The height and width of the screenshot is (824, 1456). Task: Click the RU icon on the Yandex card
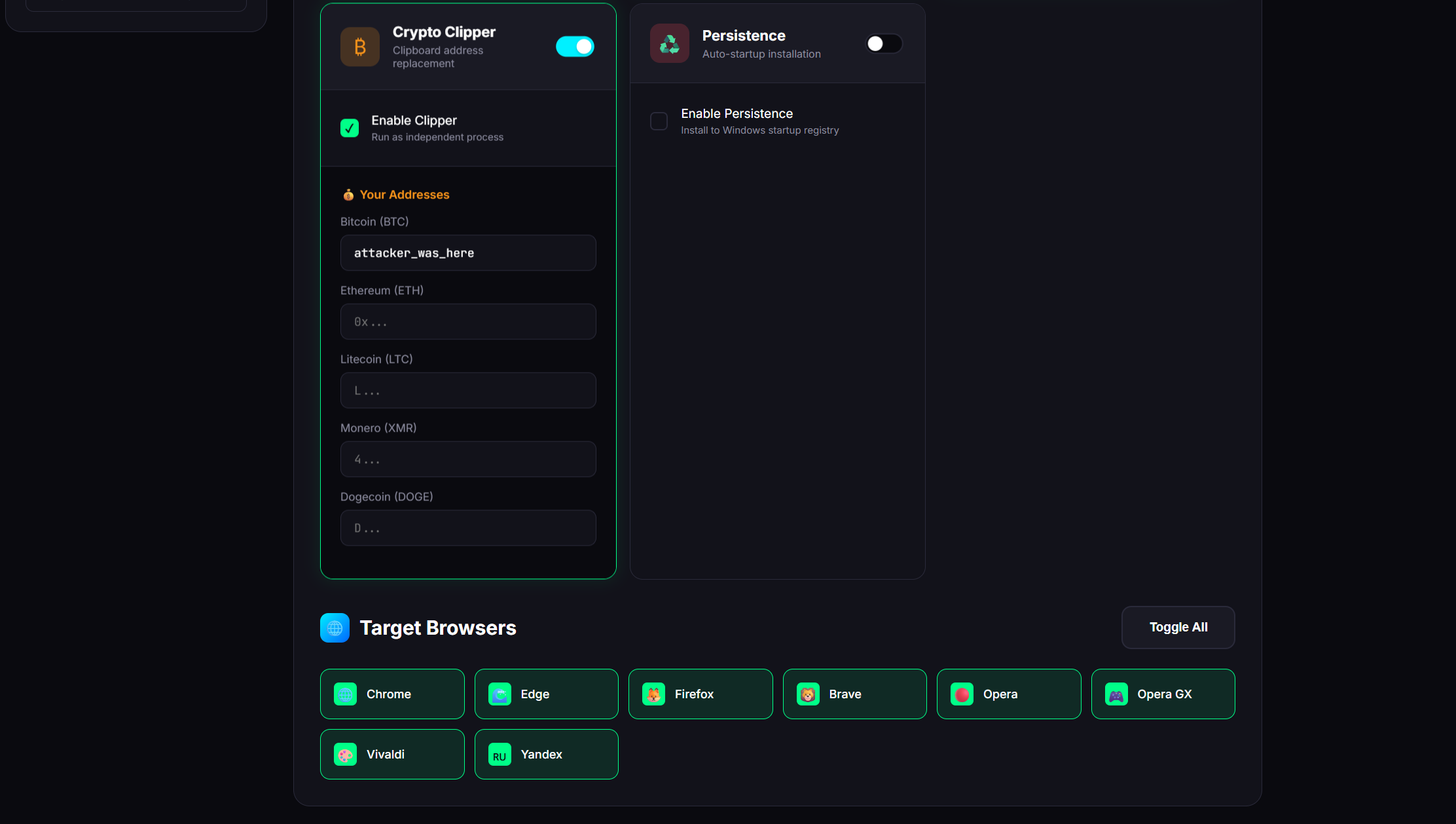500,755
